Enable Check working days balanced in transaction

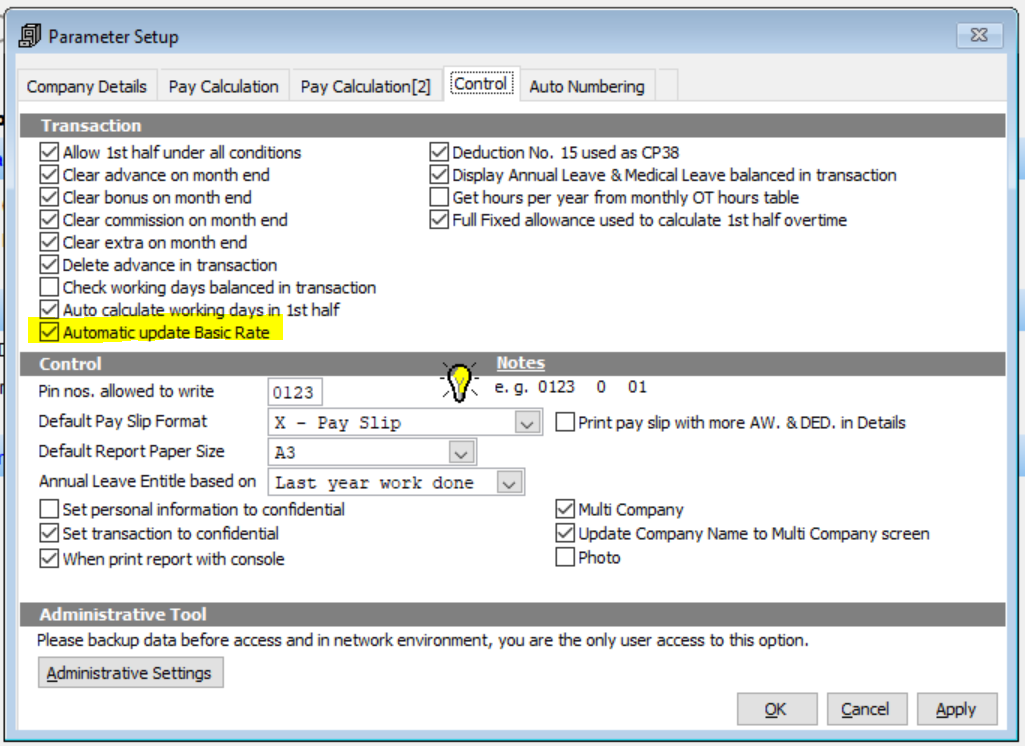tap(48, 287)
